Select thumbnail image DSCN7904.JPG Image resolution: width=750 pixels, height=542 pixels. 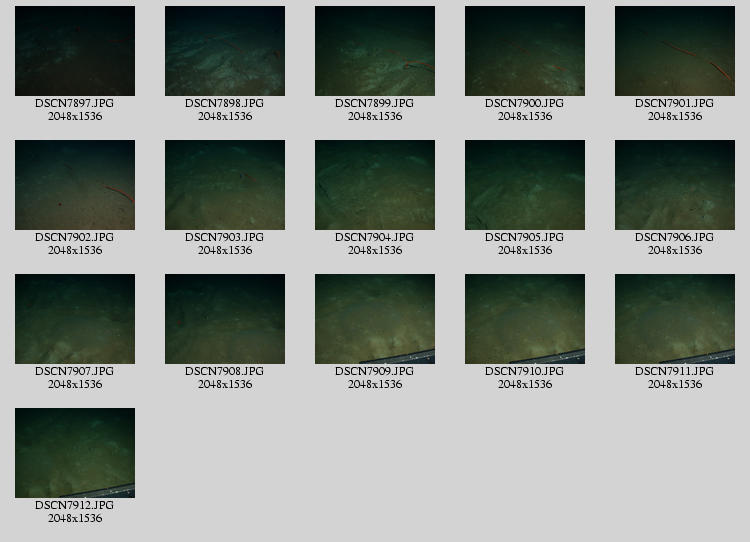click(x=375, y=185)
